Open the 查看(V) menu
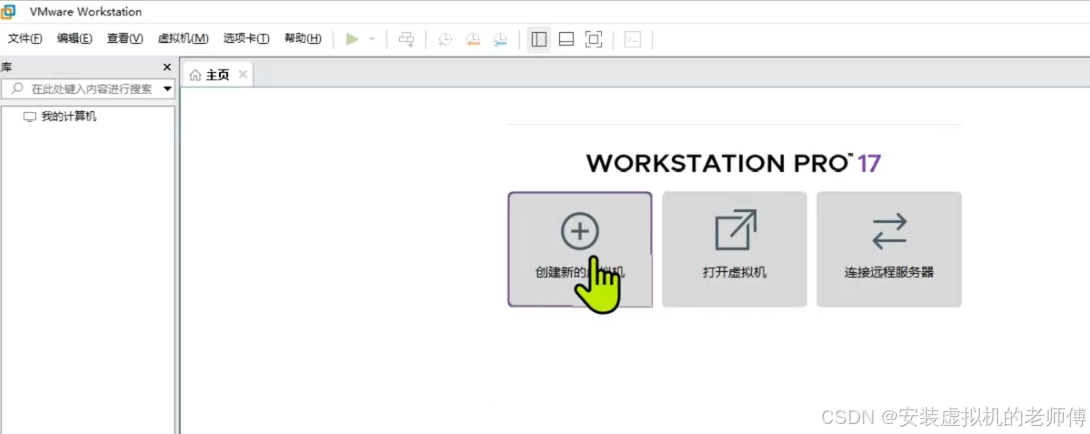The image size is (1090, 434). [x=125, y=39]
